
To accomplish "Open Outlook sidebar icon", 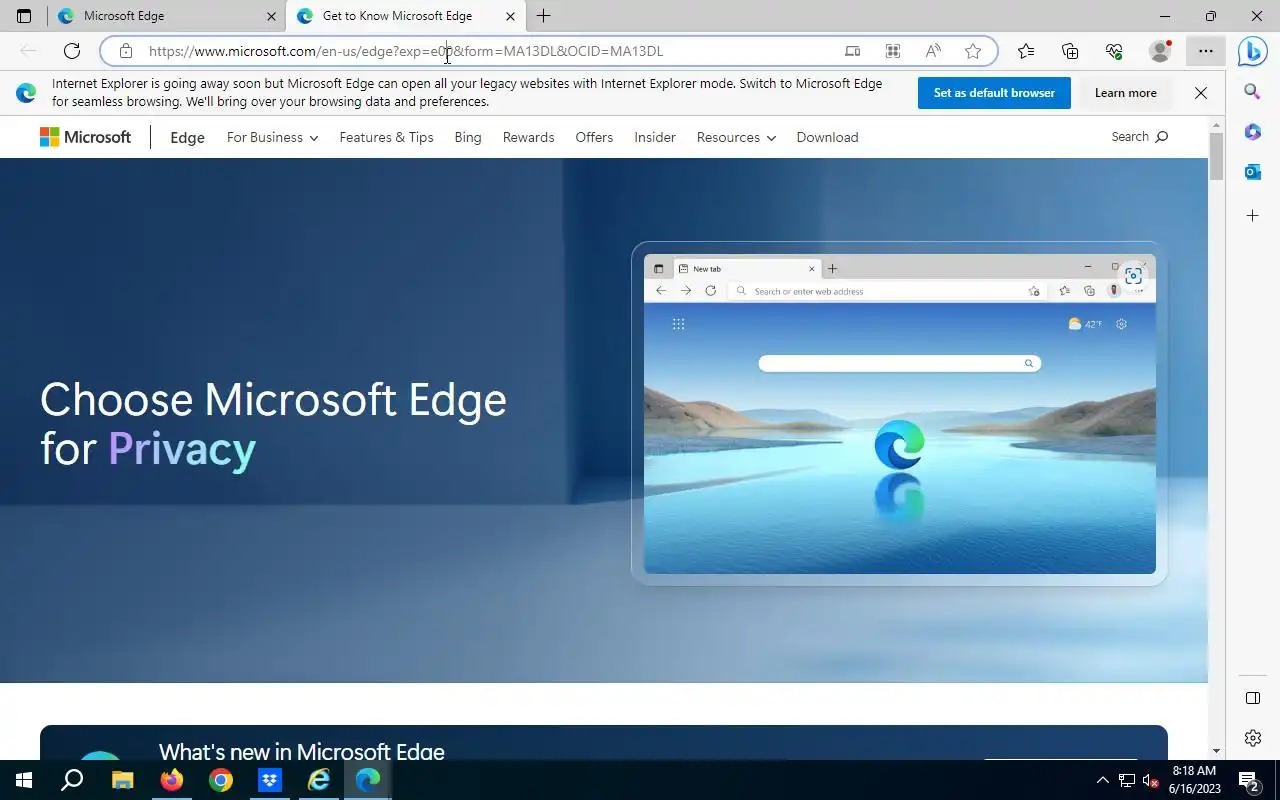I will coord(1252,172).
